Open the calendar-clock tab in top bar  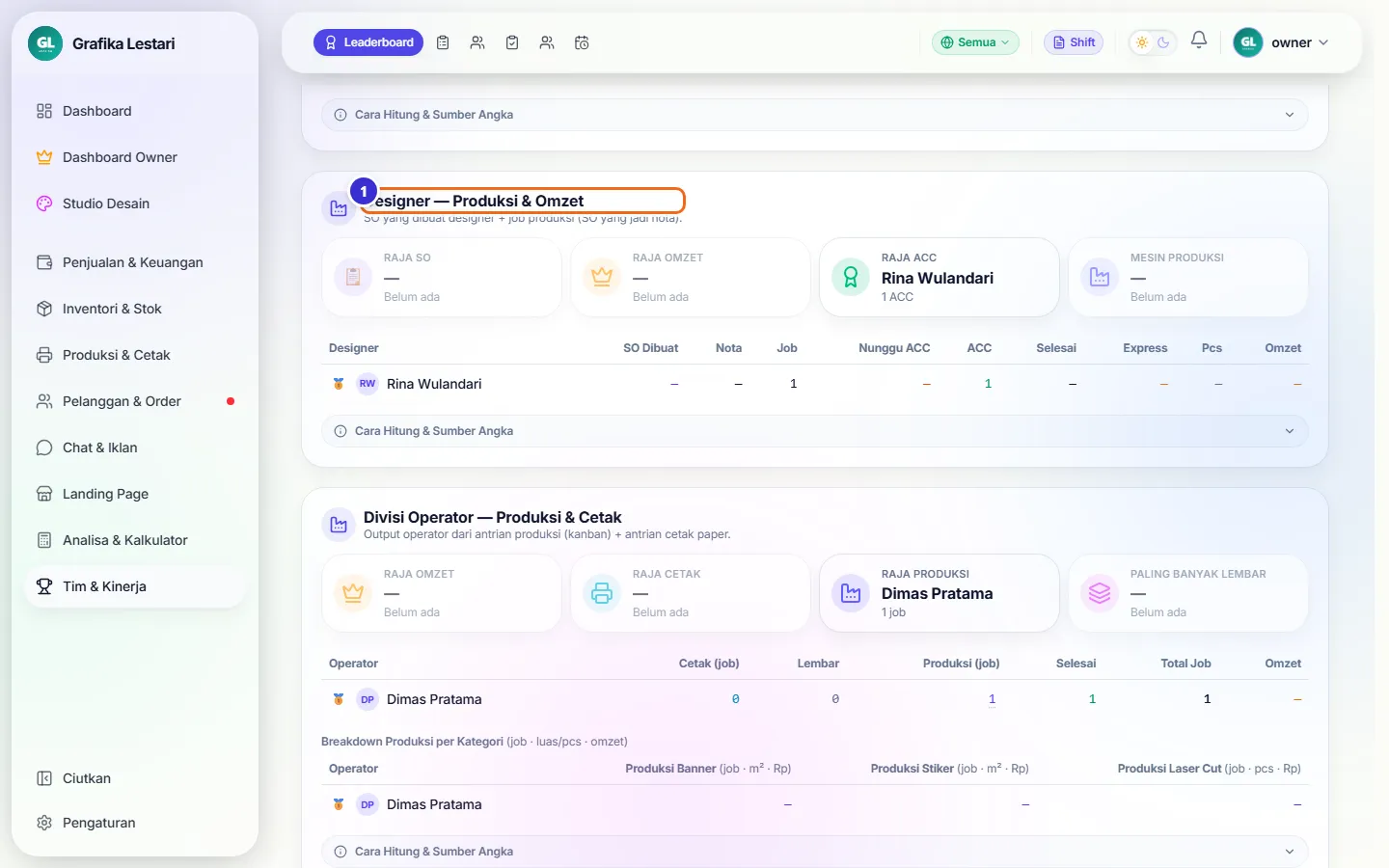(x=582, y=42)
